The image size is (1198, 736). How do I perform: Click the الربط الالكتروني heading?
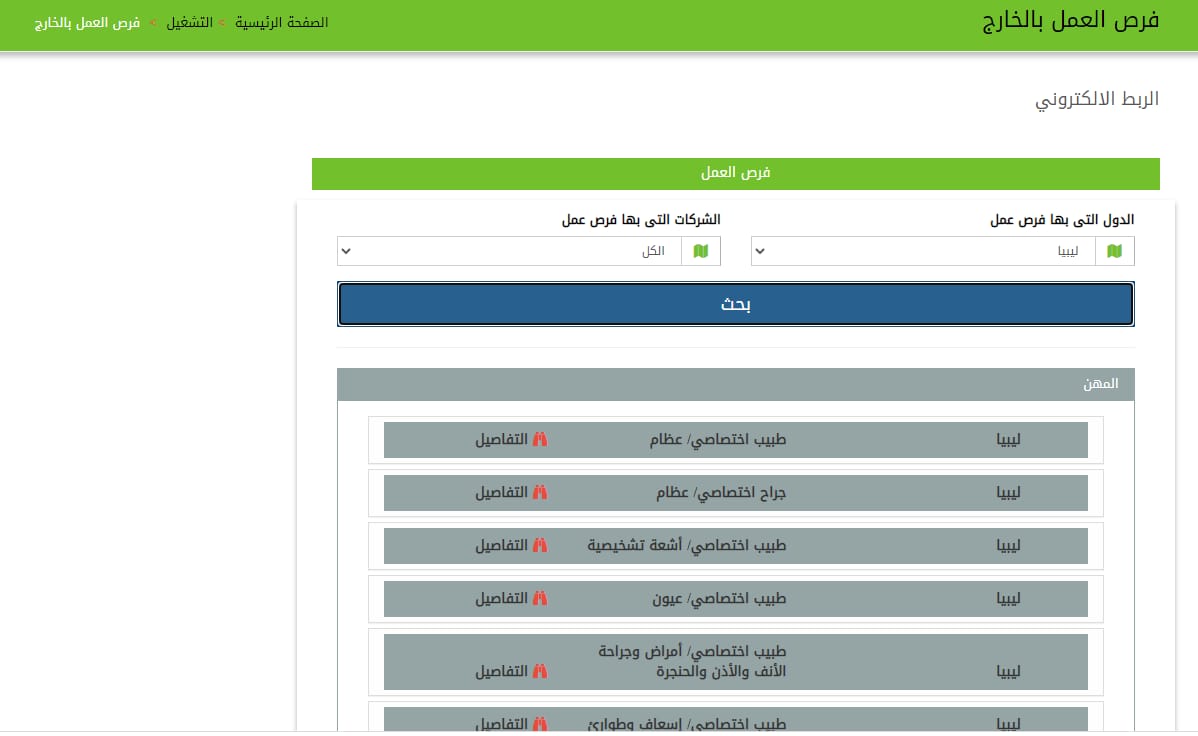click(1096, 100)
